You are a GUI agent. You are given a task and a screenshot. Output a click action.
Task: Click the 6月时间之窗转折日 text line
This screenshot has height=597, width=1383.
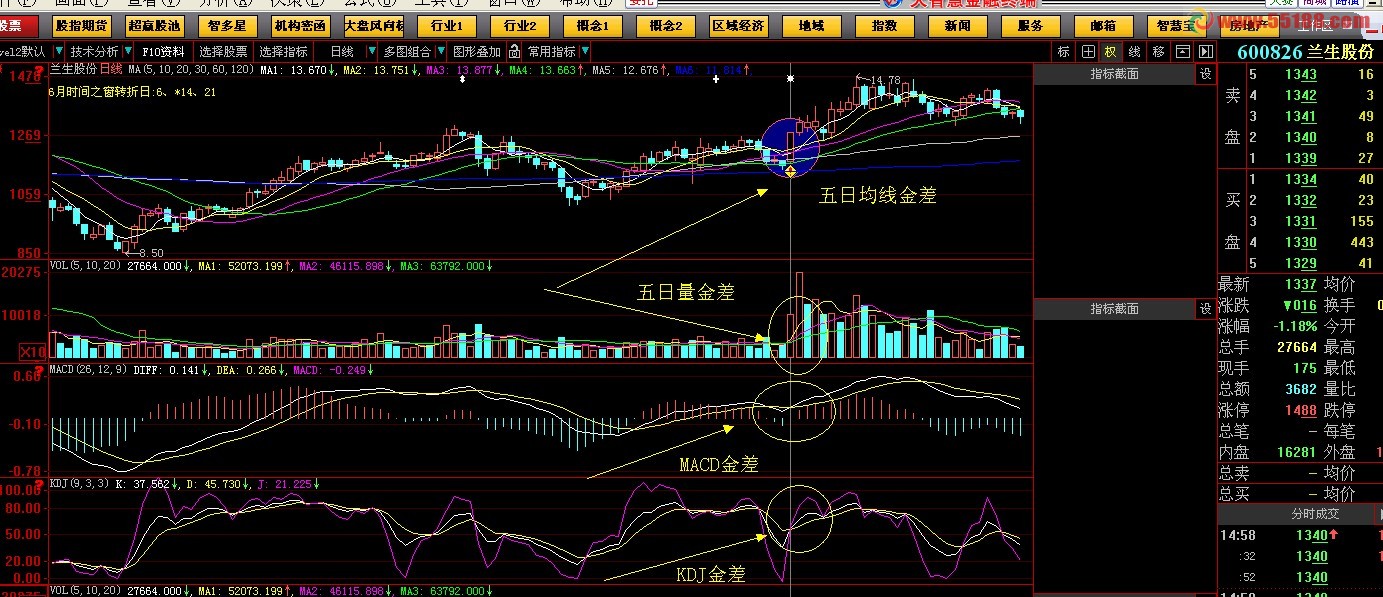(132, 91)
